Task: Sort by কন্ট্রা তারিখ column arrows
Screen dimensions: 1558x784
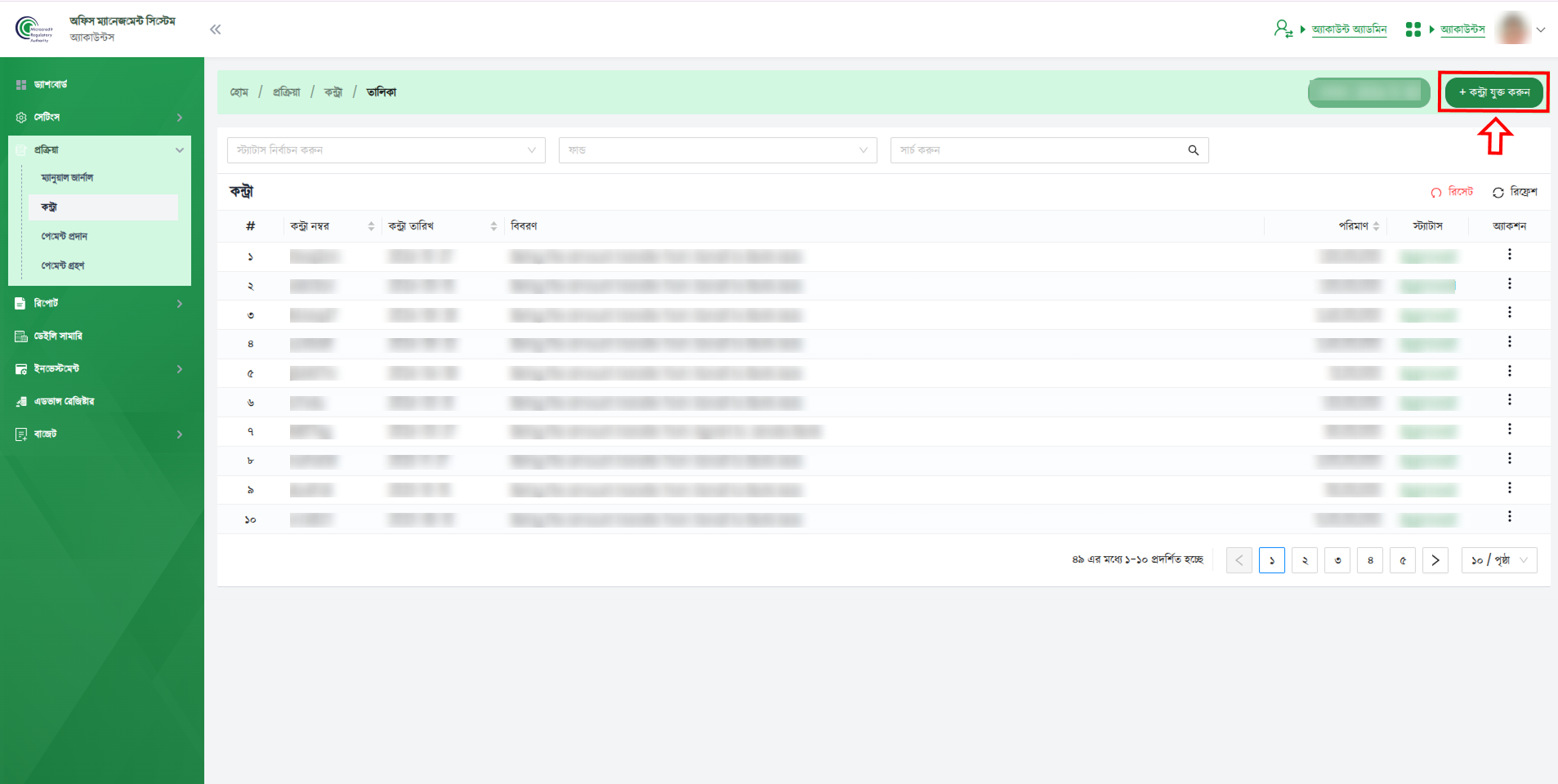Action: [x=493, y=226]
